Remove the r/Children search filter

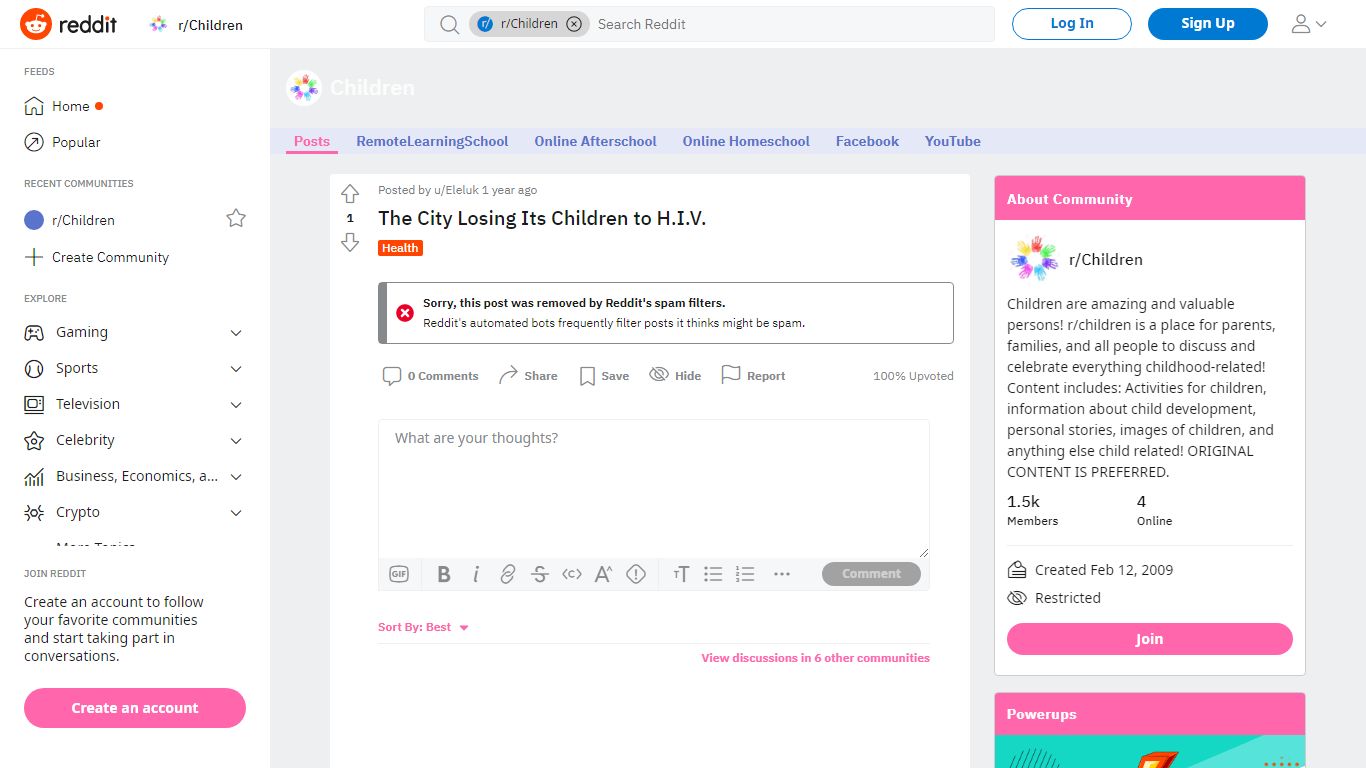pos(574,24)
